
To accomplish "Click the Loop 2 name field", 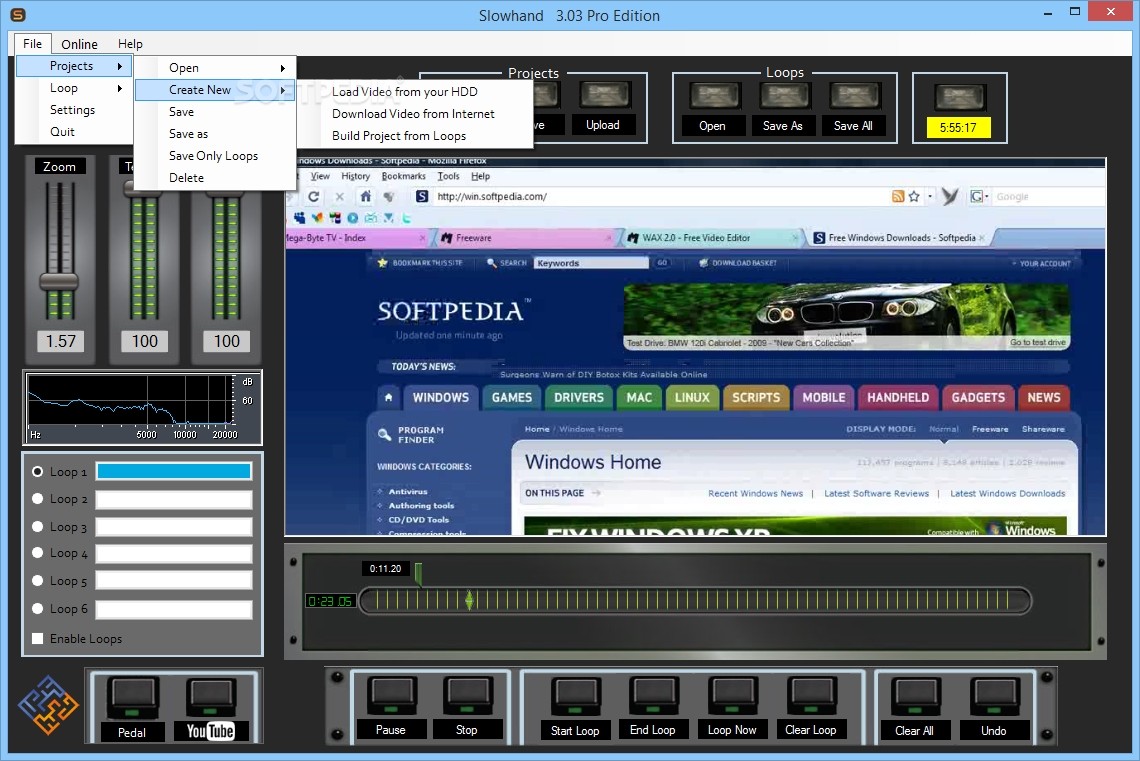I will point(174,499).
